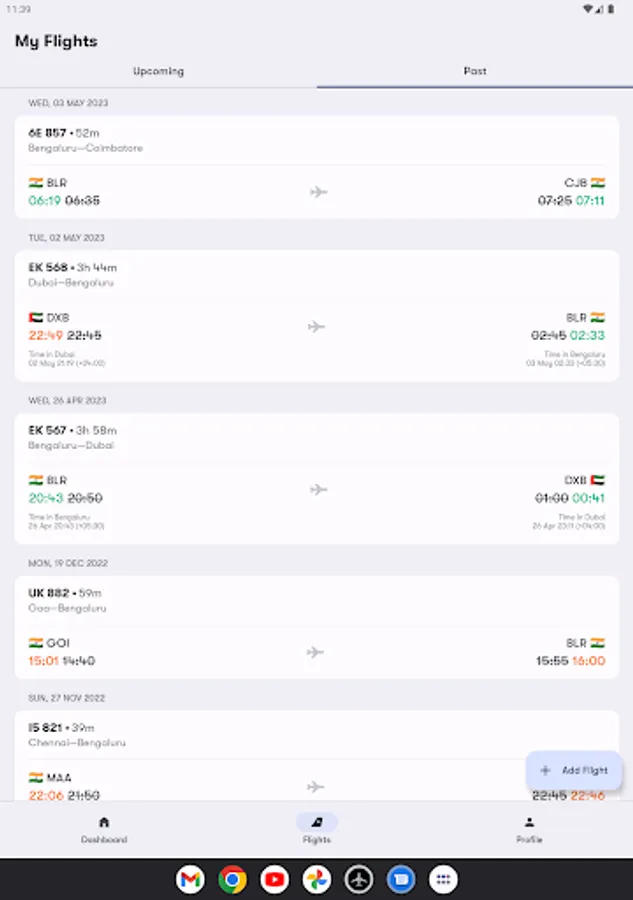The width and height of the screenshot is (633, 900).
Task: Open flight I5 821 Chennai–Bengaluru card
Action: coord(317,756)
